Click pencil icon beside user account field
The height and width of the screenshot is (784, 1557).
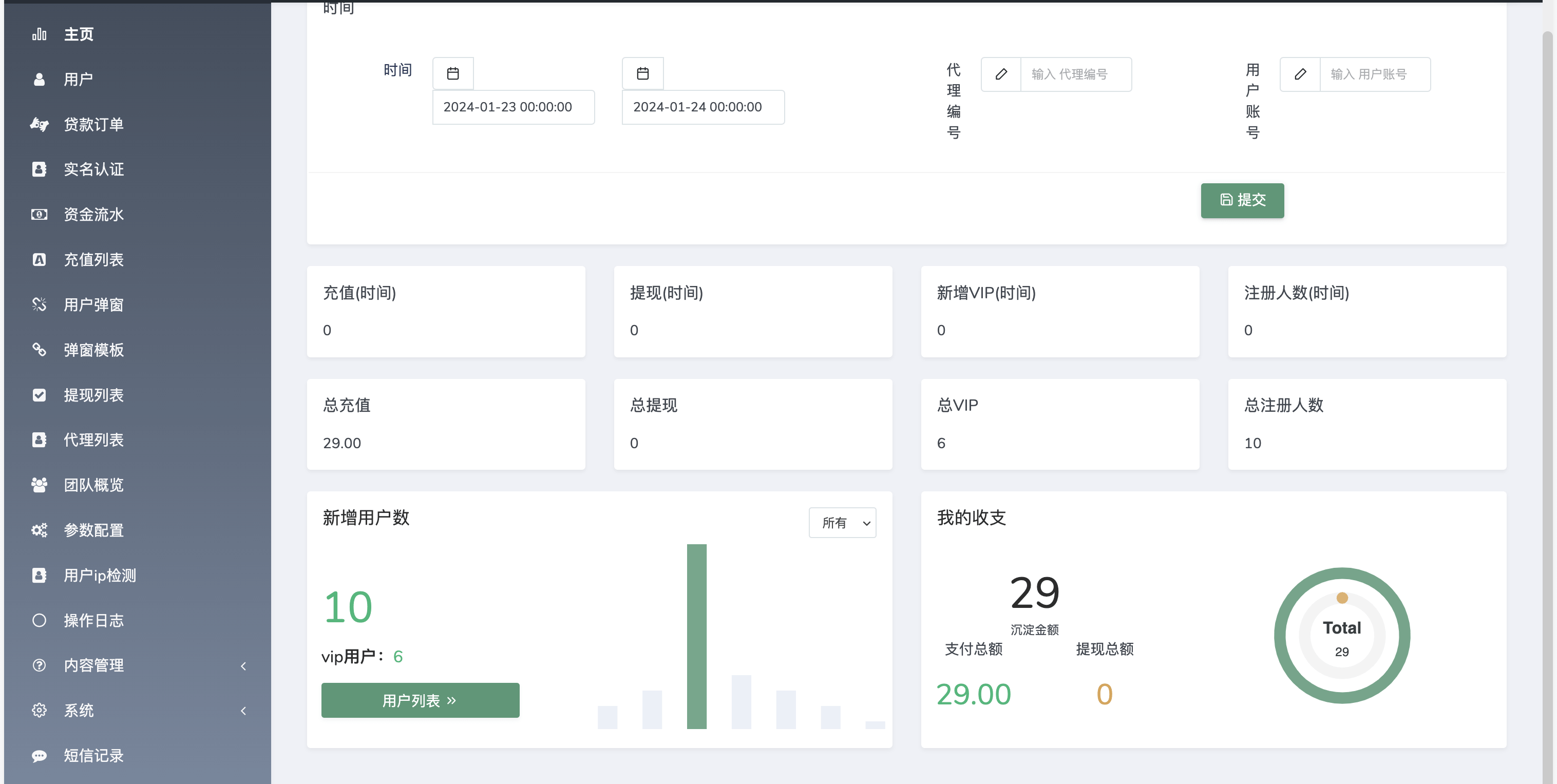(1300, 74)
